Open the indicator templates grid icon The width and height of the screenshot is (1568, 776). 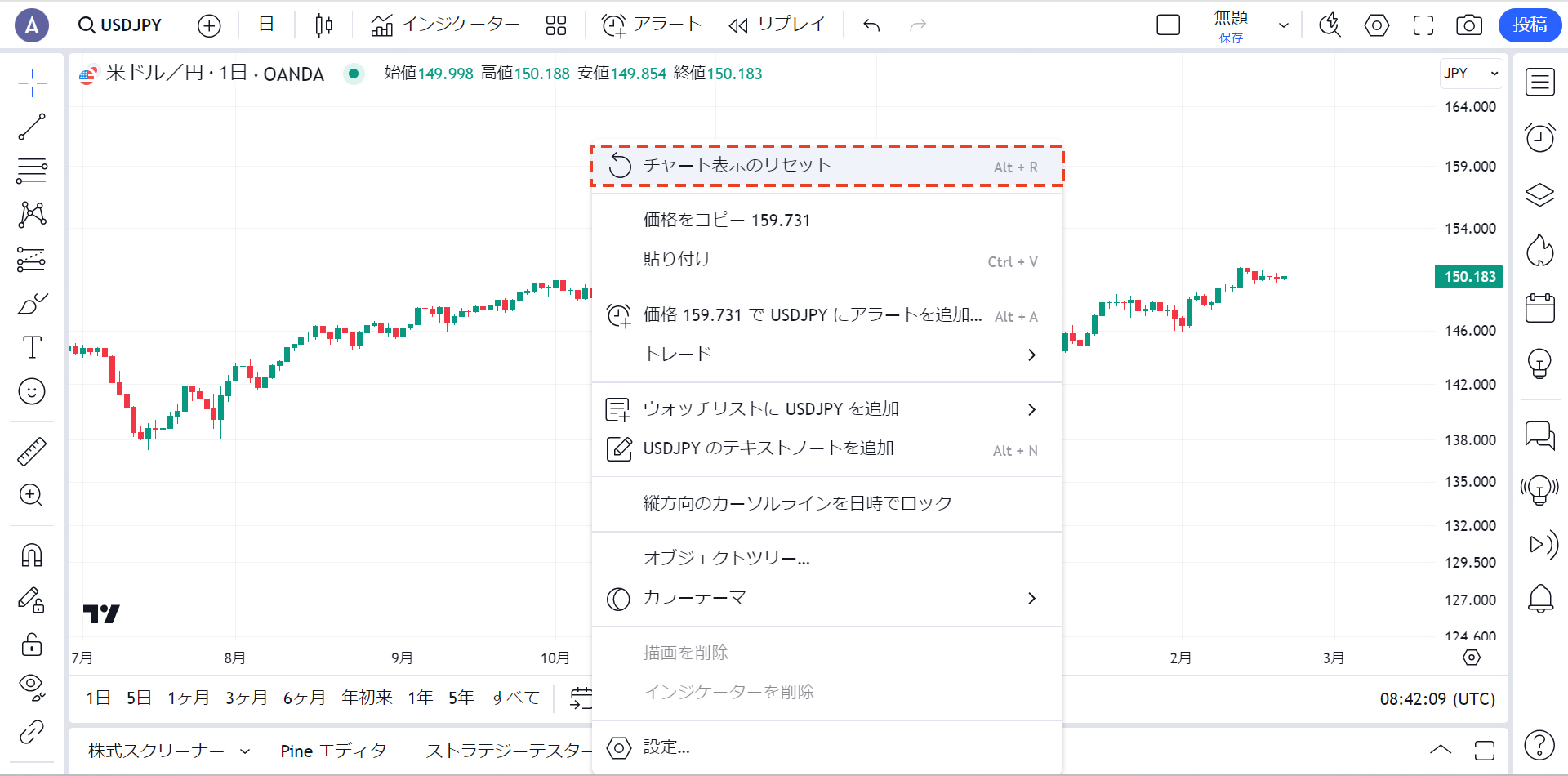click(556, 25)
